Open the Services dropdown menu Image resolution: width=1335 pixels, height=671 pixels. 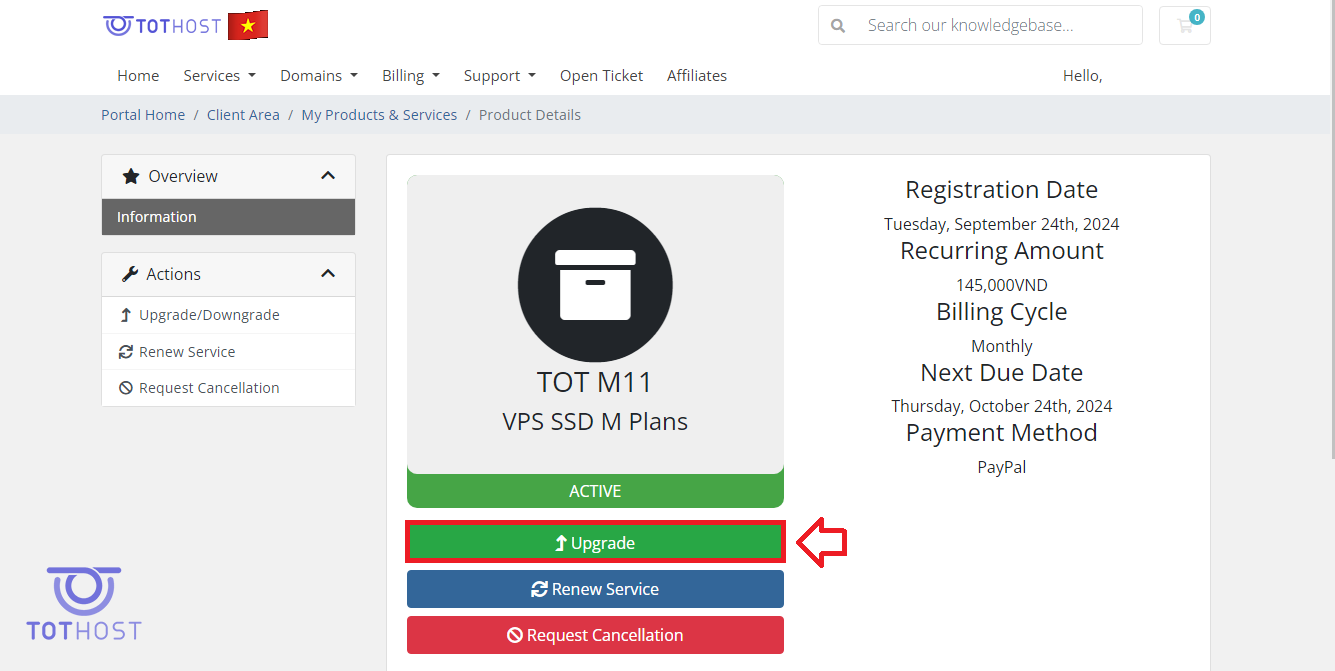click(219, 76)
